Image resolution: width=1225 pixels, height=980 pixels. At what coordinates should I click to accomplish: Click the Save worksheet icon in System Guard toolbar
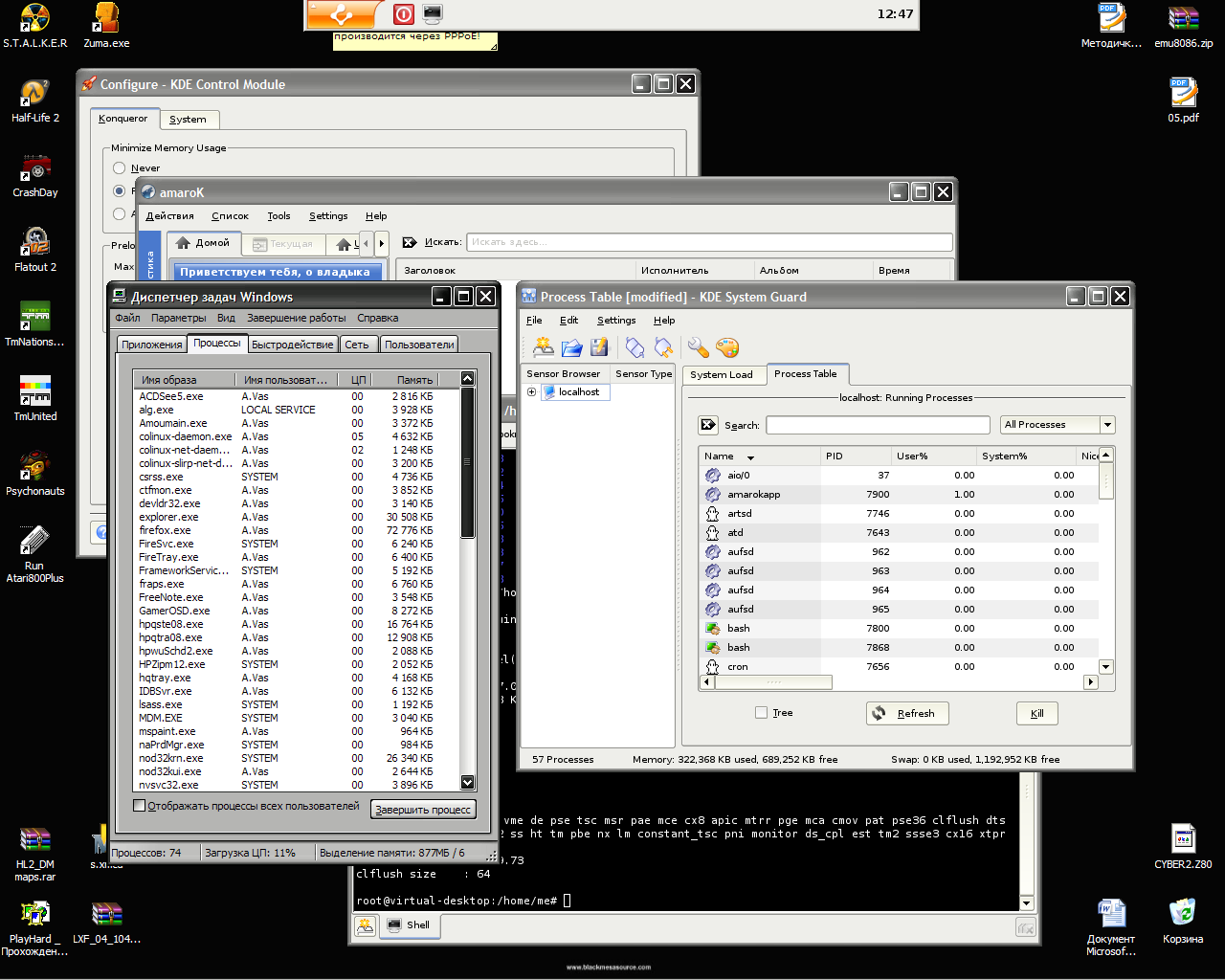[x=599, y=347]
